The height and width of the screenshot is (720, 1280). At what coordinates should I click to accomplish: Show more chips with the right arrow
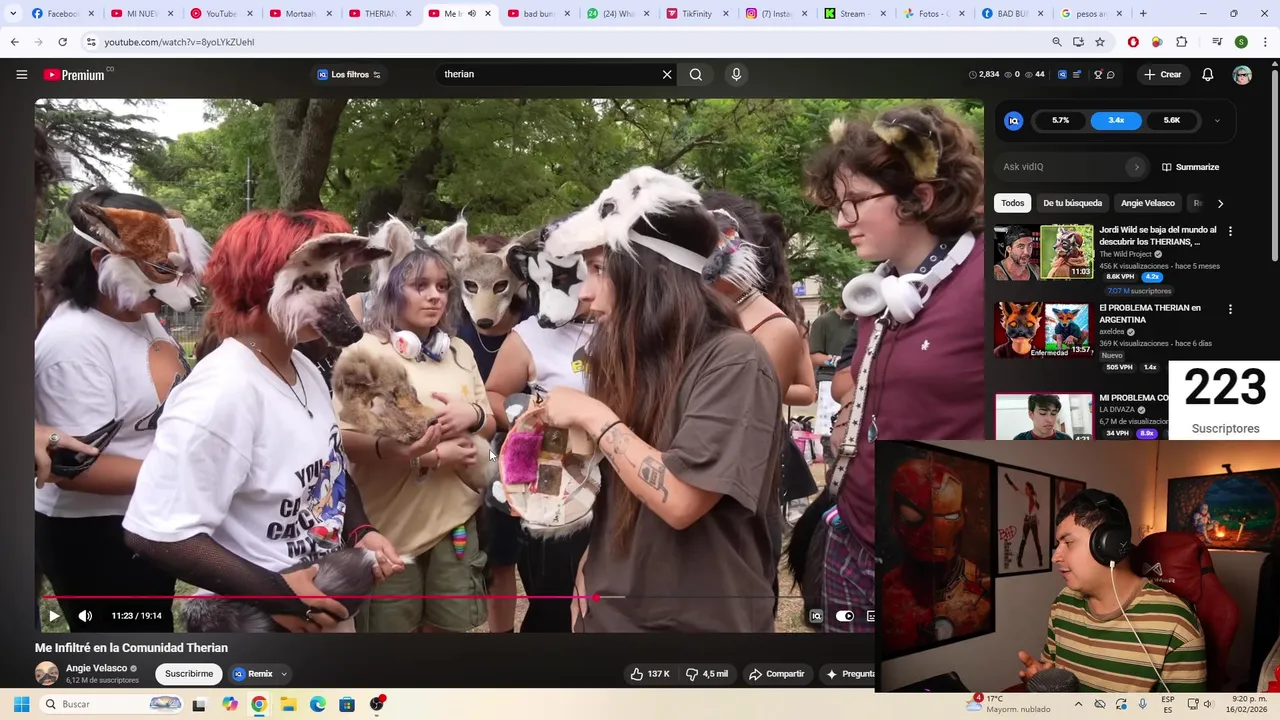pyautogui.click(x=1220, y=203)
